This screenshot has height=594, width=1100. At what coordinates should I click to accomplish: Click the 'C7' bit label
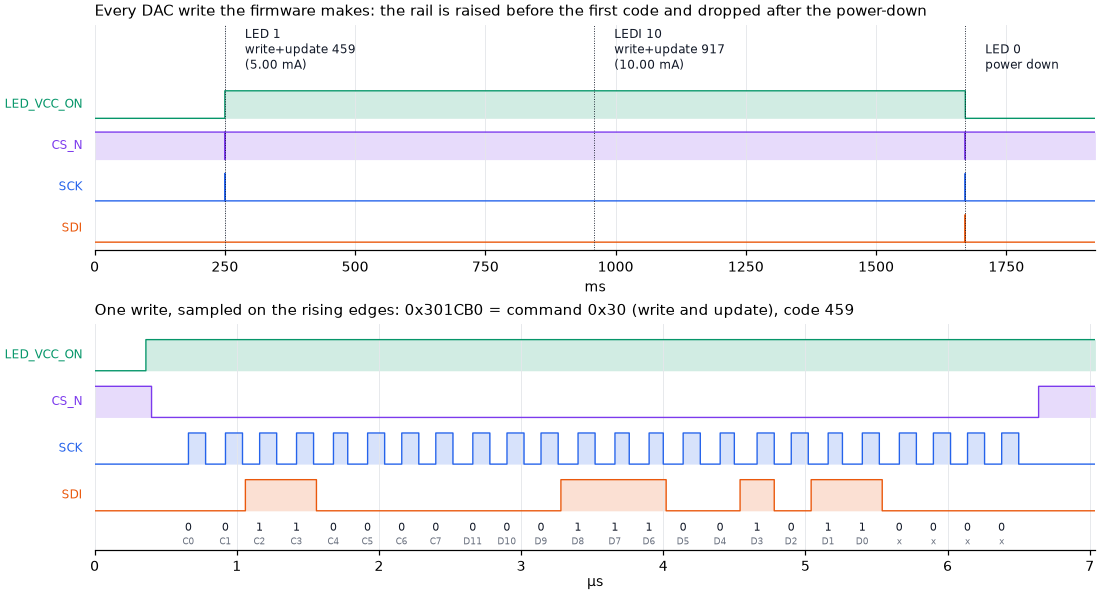(x=436, y=541)
